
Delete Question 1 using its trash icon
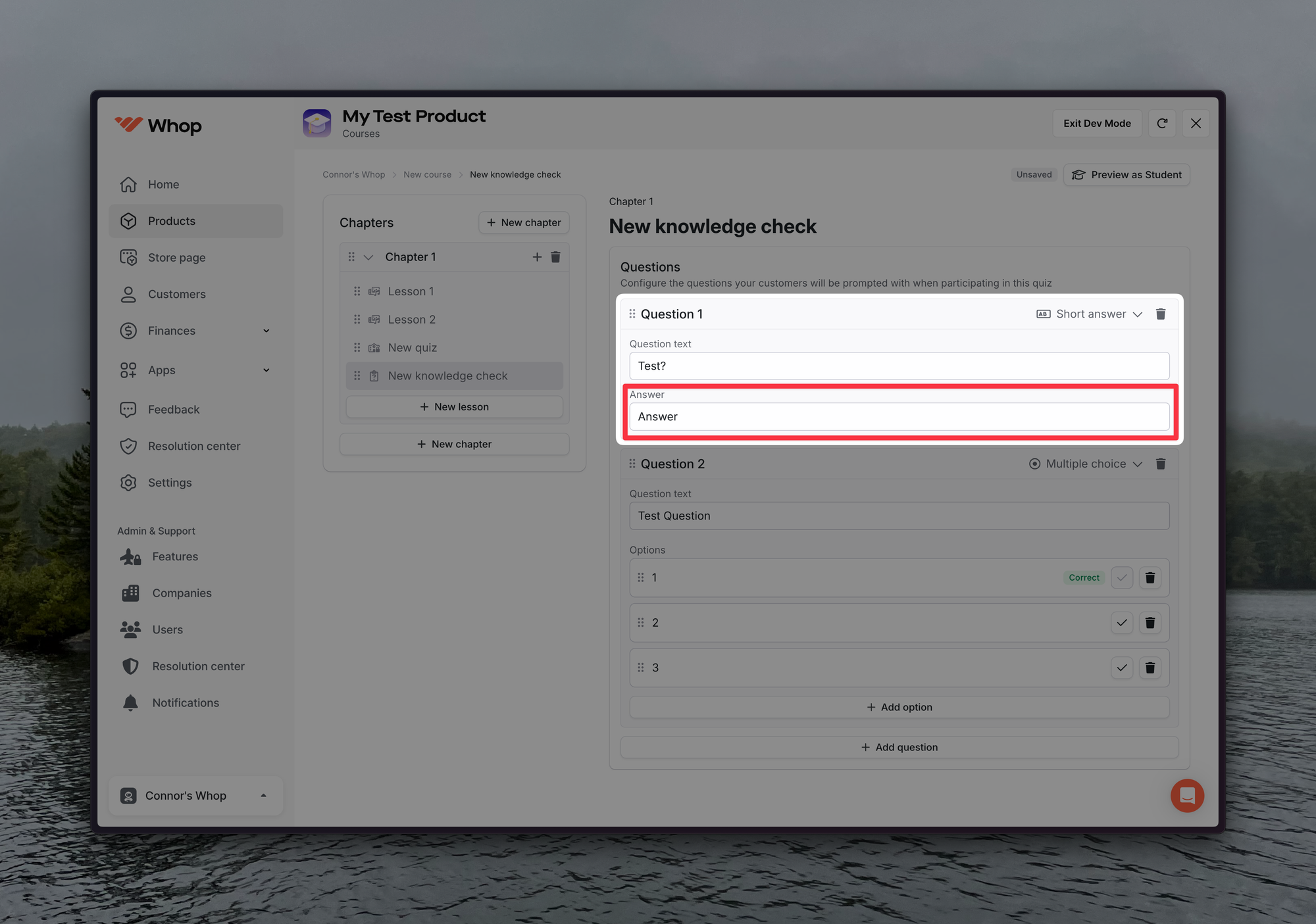point(1161,314)
